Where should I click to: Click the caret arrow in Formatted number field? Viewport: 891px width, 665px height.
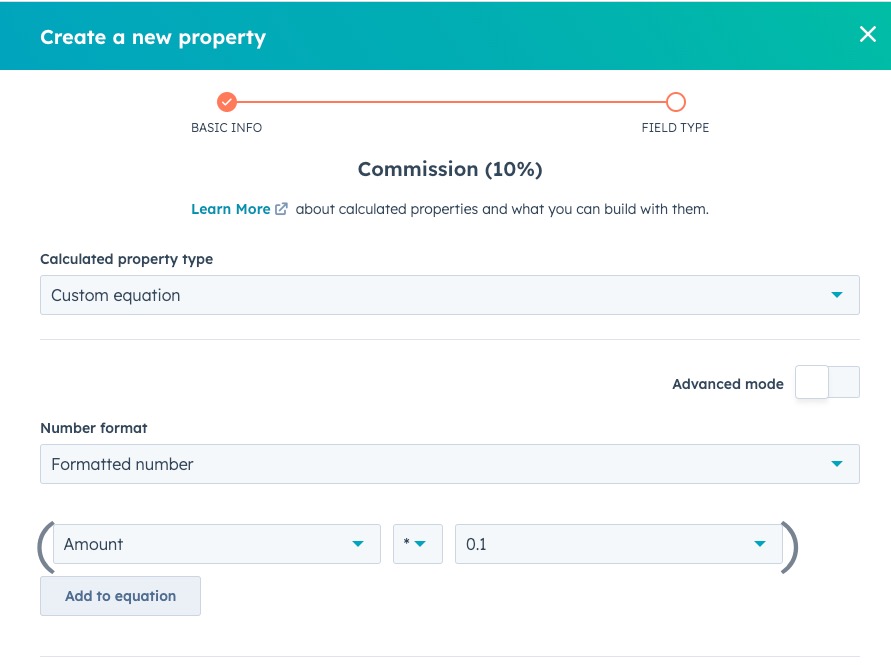[x=837, y=464]
